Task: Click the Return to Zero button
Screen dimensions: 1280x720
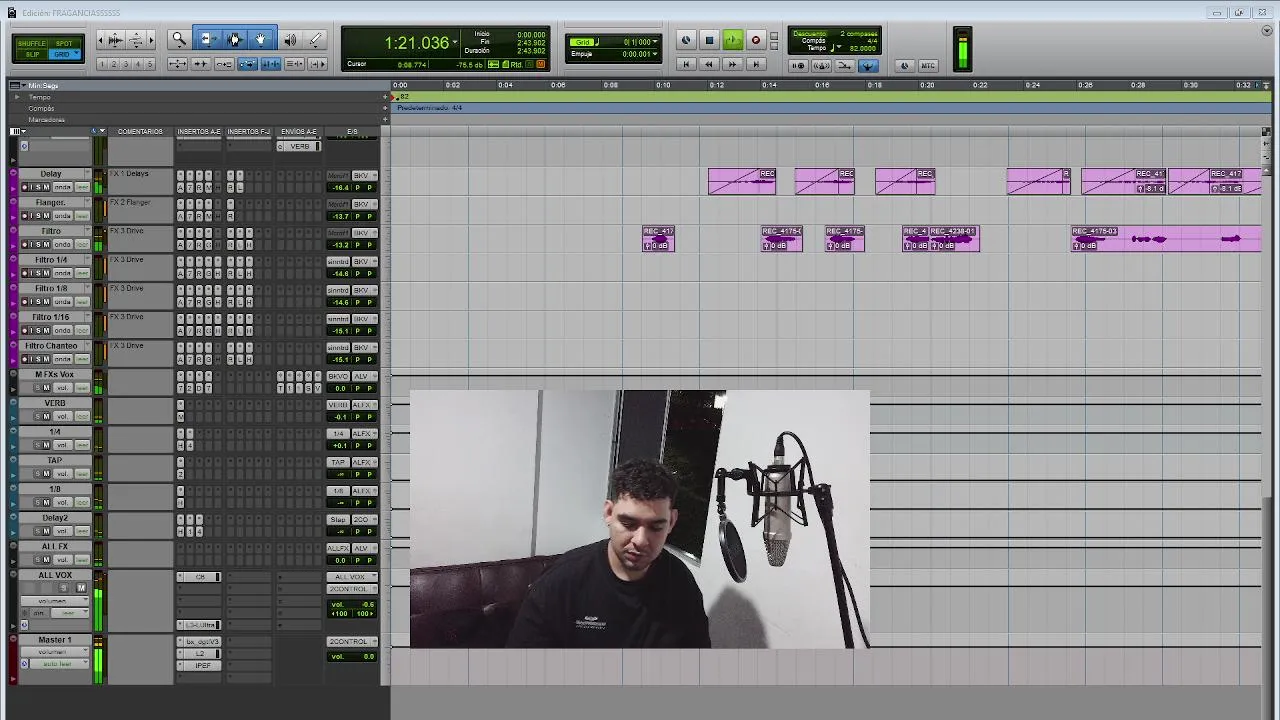Action: (686, 64)
